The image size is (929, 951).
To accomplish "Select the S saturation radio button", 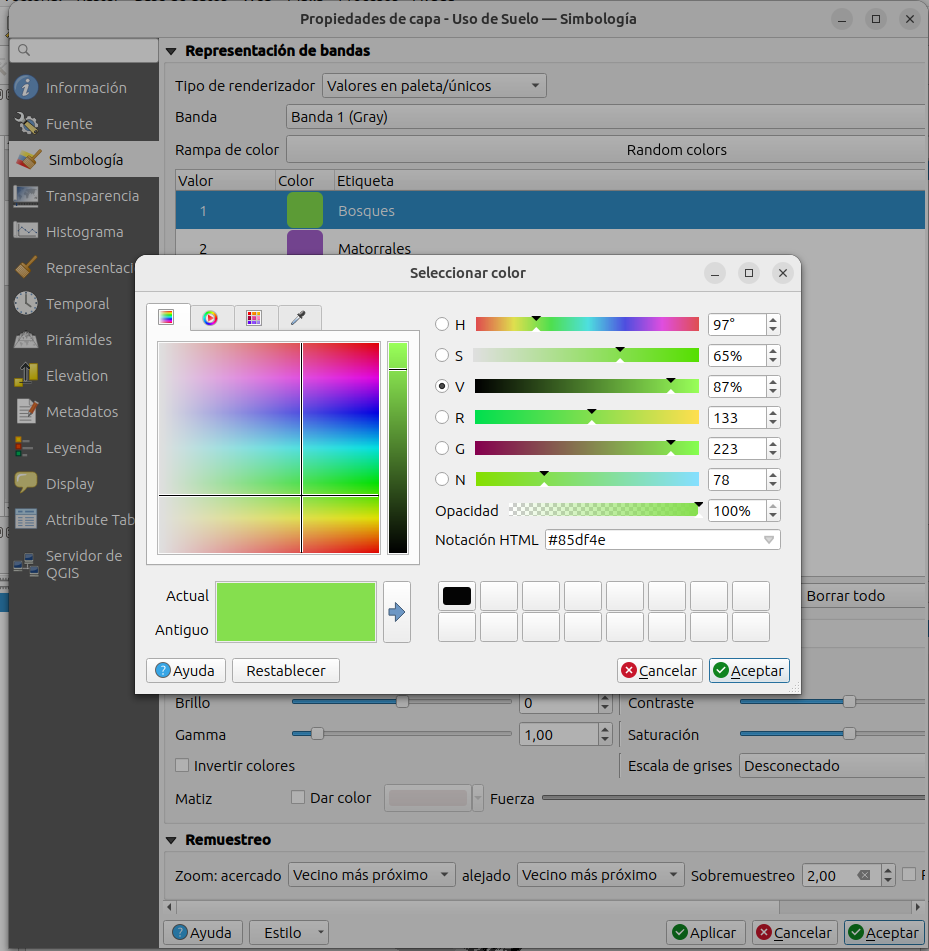I will (442, 356).
